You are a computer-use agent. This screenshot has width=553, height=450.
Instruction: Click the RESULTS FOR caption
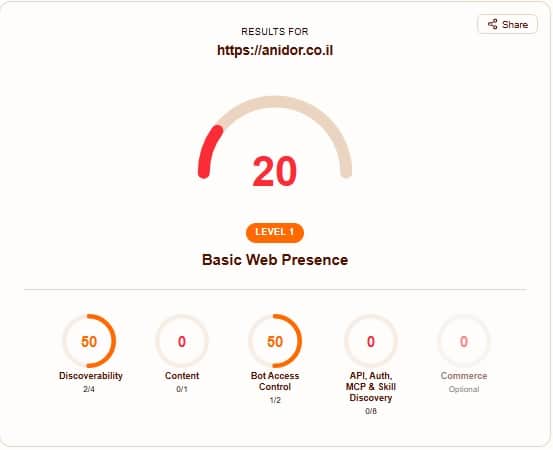(x=275, y=32)
